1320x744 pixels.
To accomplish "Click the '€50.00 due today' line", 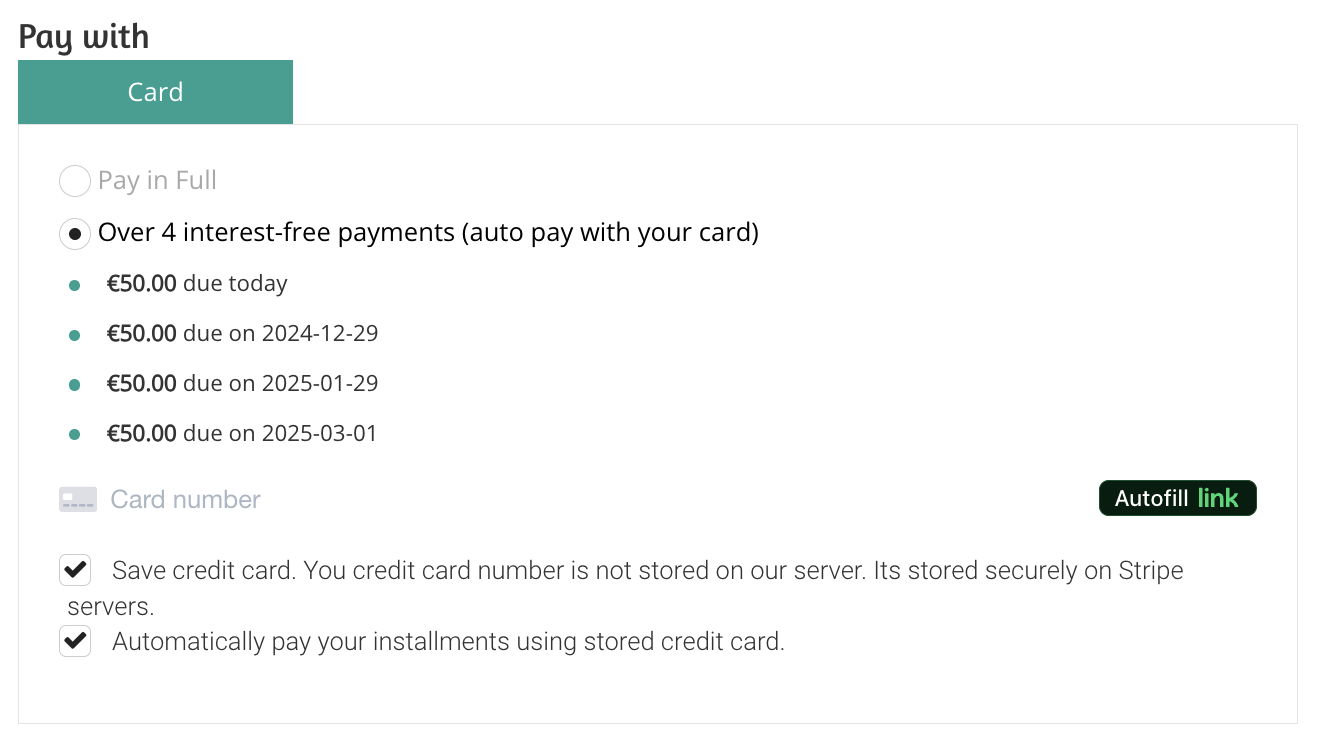I will click(197, 284).
